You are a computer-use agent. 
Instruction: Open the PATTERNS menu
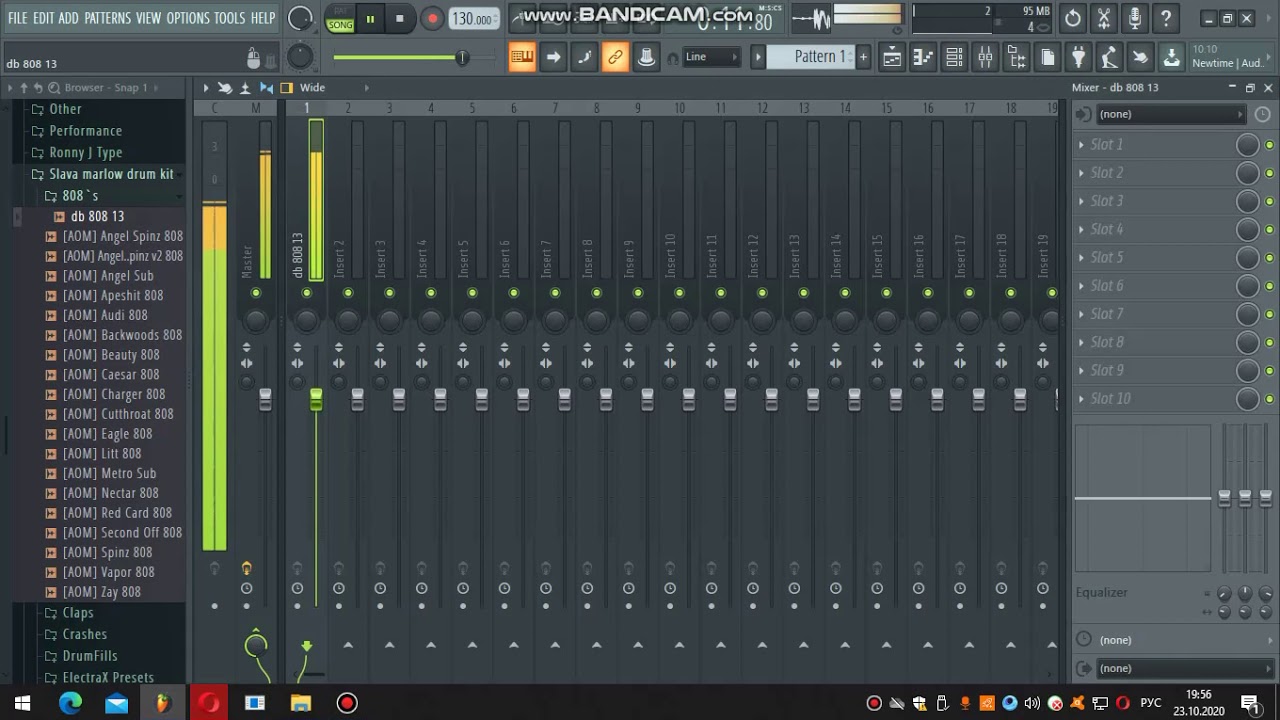107,18
